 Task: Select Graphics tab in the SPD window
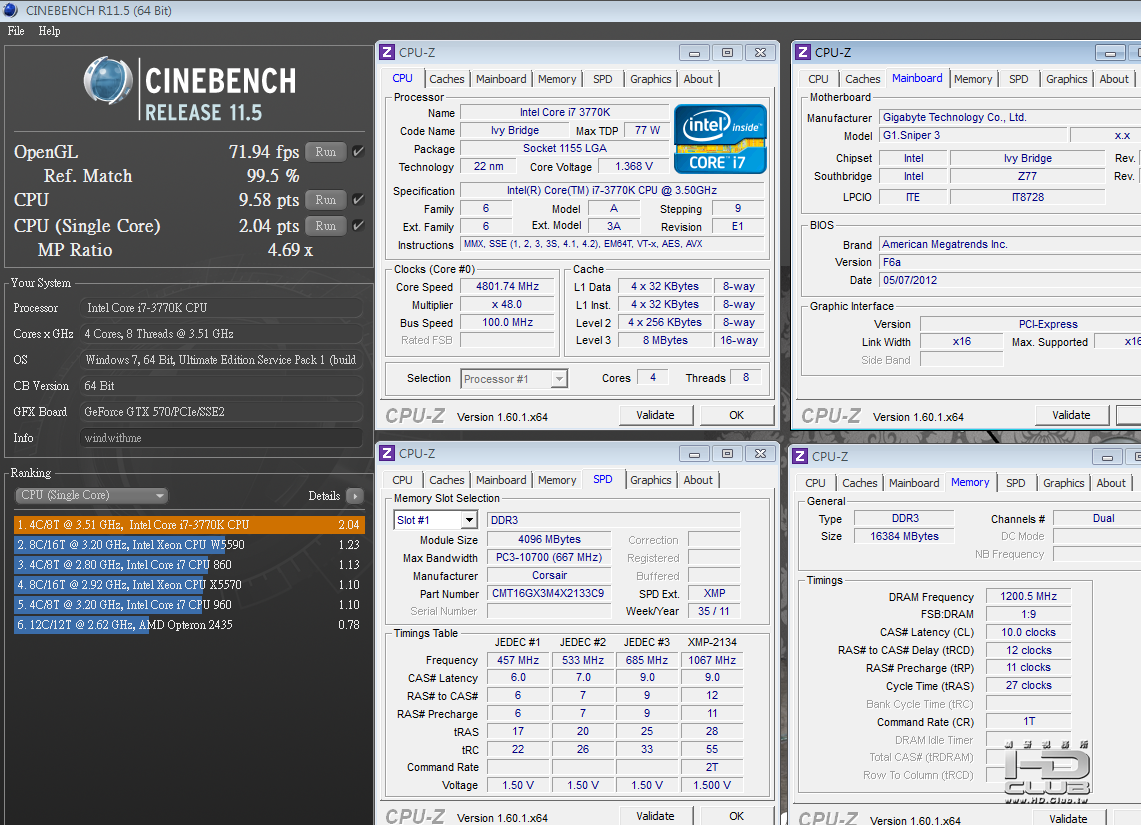click(651, 479)
